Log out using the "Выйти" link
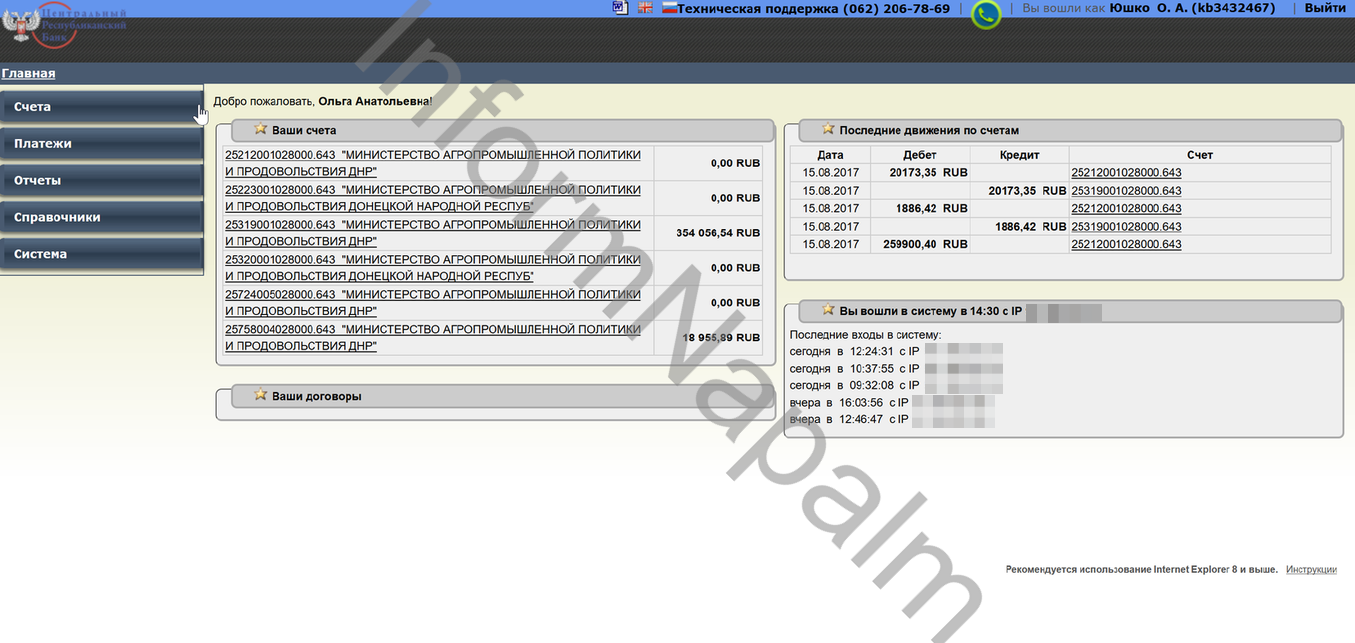1355x643 pixels. pos(1325,8)
